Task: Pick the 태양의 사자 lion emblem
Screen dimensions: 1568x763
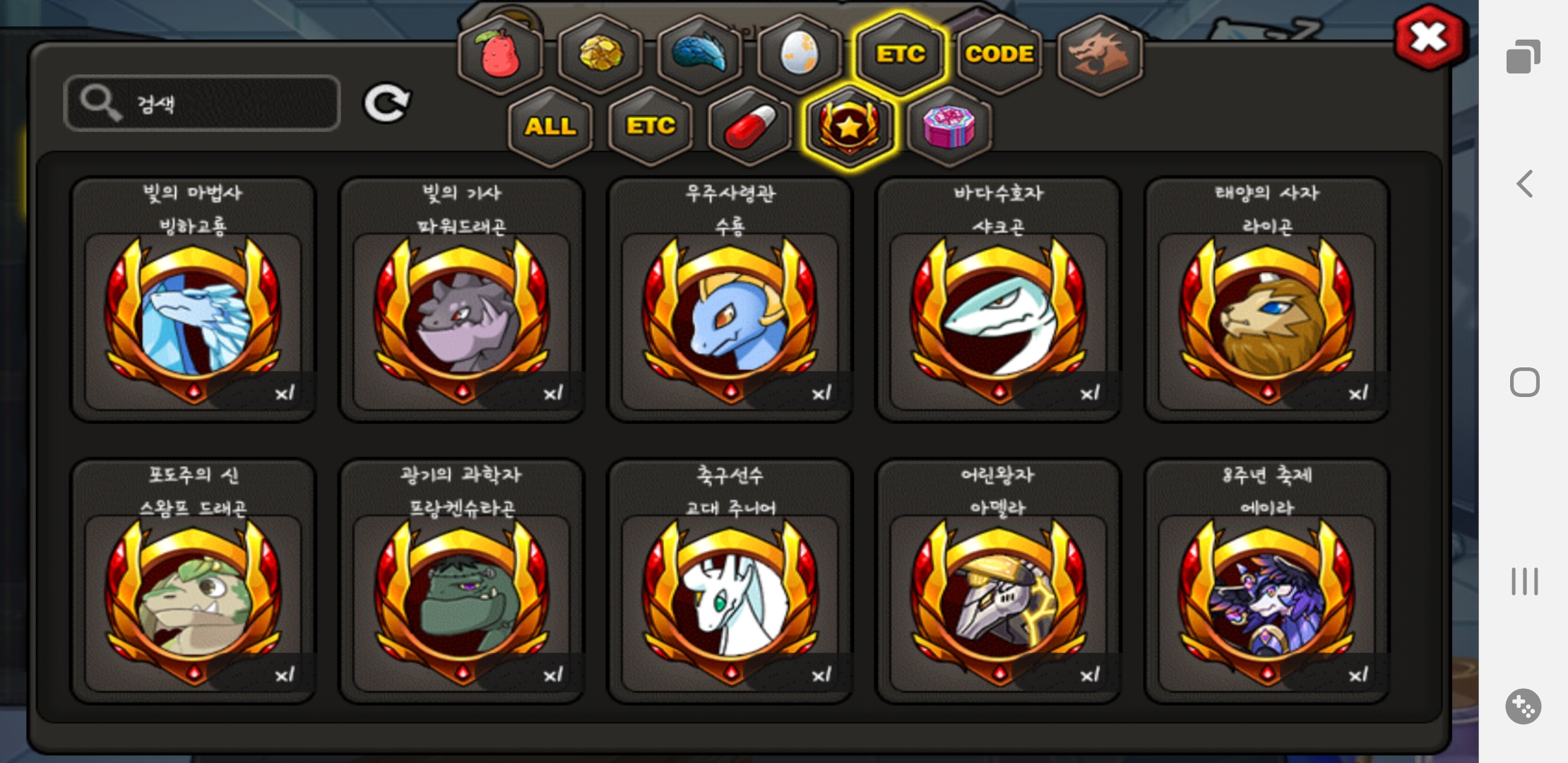Action: click(1267, 300)
